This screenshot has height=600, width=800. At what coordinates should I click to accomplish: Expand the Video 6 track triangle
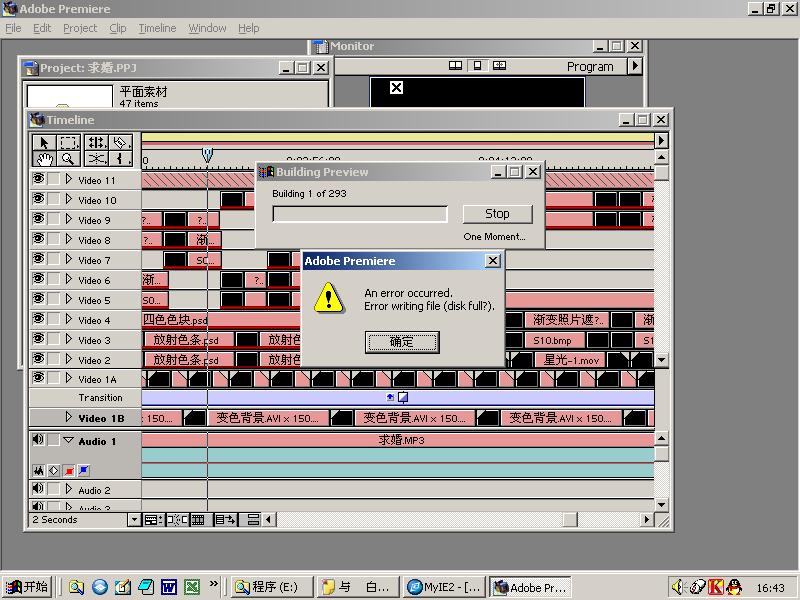[69, 279]
